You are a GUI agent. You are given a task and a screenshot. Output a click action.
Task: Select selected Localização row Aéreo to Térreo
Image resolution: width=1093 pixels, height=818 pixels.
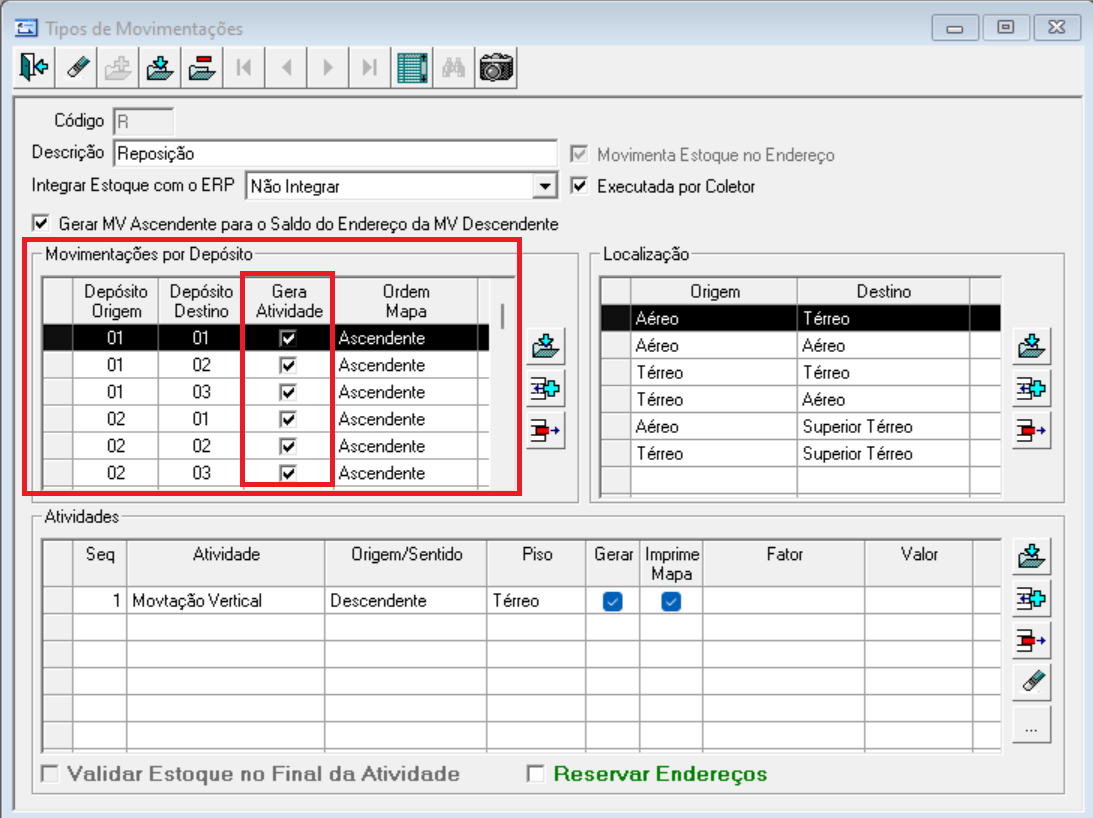point(800,319)
